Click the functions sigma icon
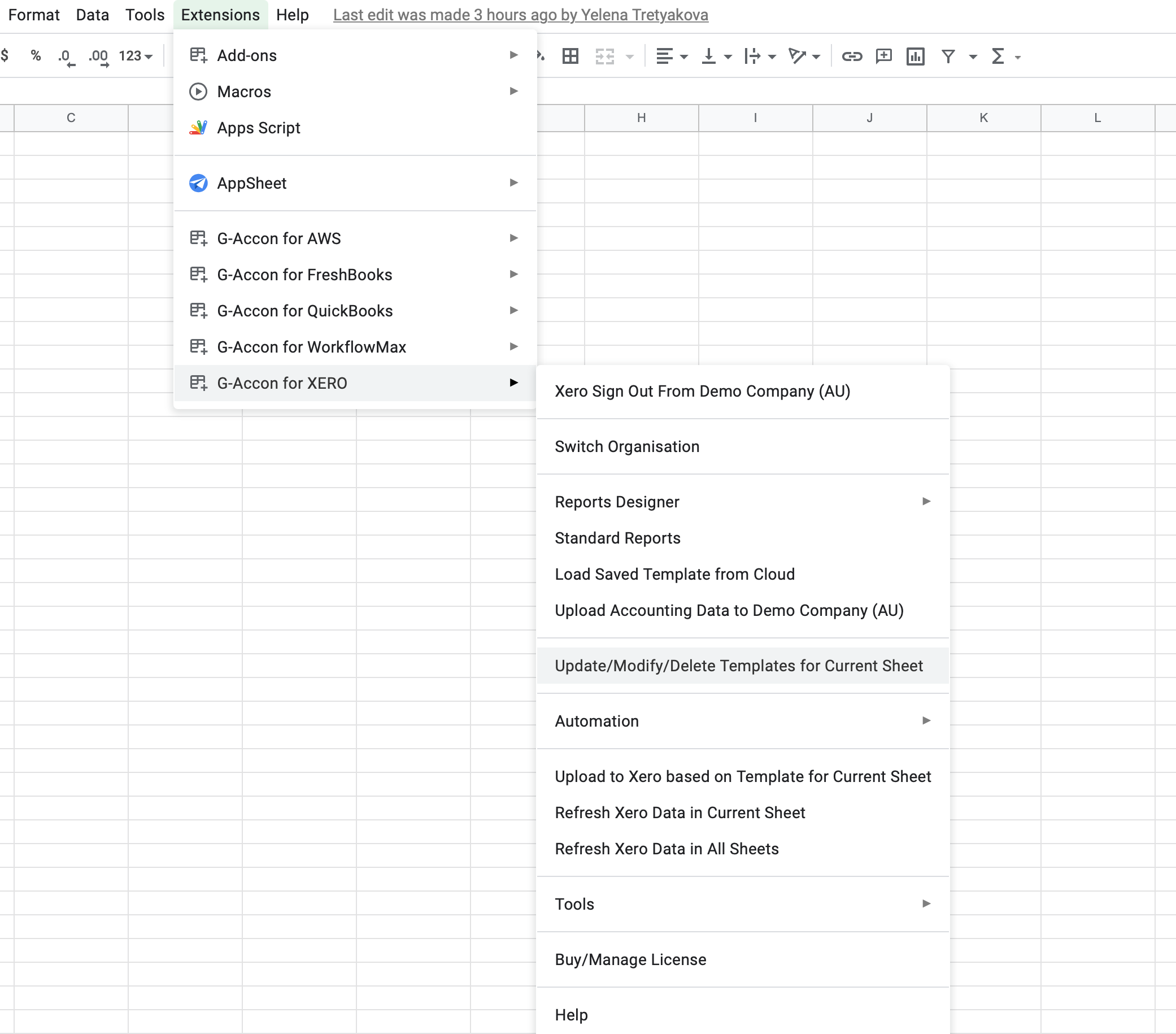Viewport: 1176px width, 1034px height. [998, 57]
